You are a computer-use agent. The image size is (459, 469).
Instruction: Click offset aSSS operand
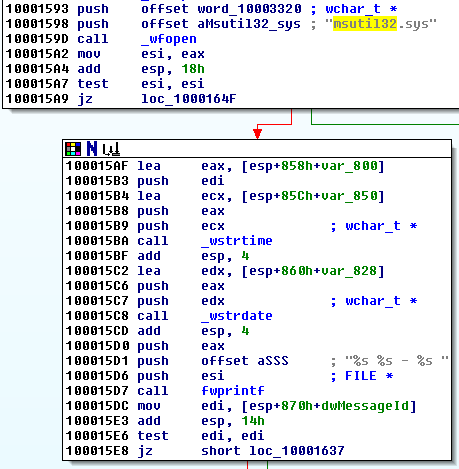click(245, 361)
